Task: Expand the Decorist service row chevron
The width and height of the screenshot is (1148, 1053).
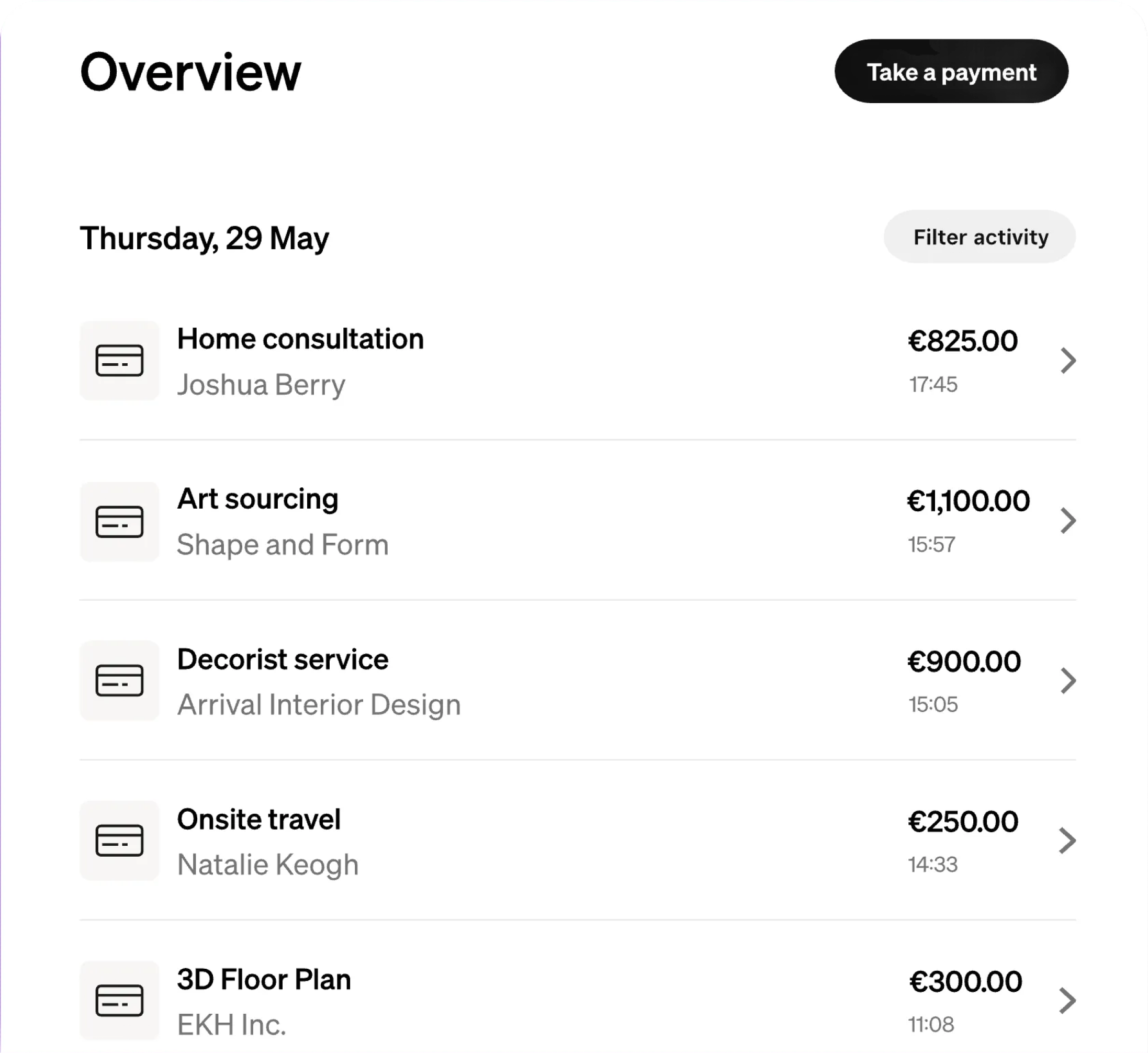Action: click(x=1067, y=680)
